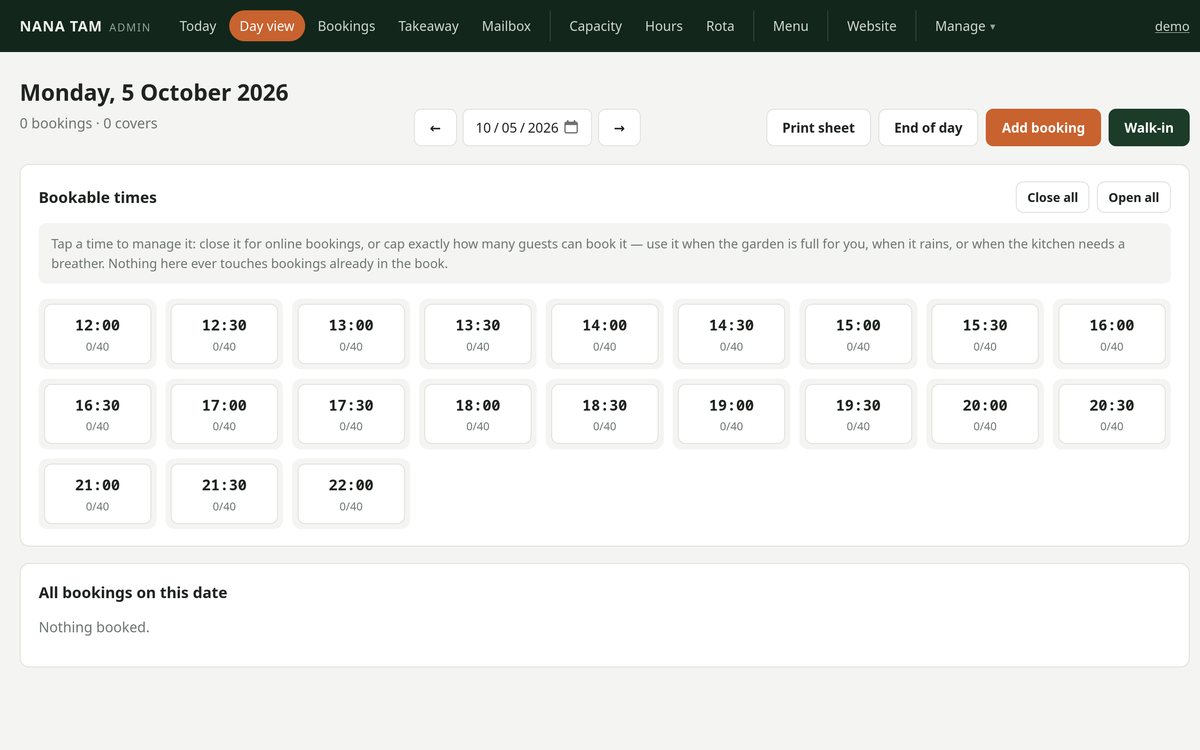Manage the 12:30 time slot

tap(224, 334)
